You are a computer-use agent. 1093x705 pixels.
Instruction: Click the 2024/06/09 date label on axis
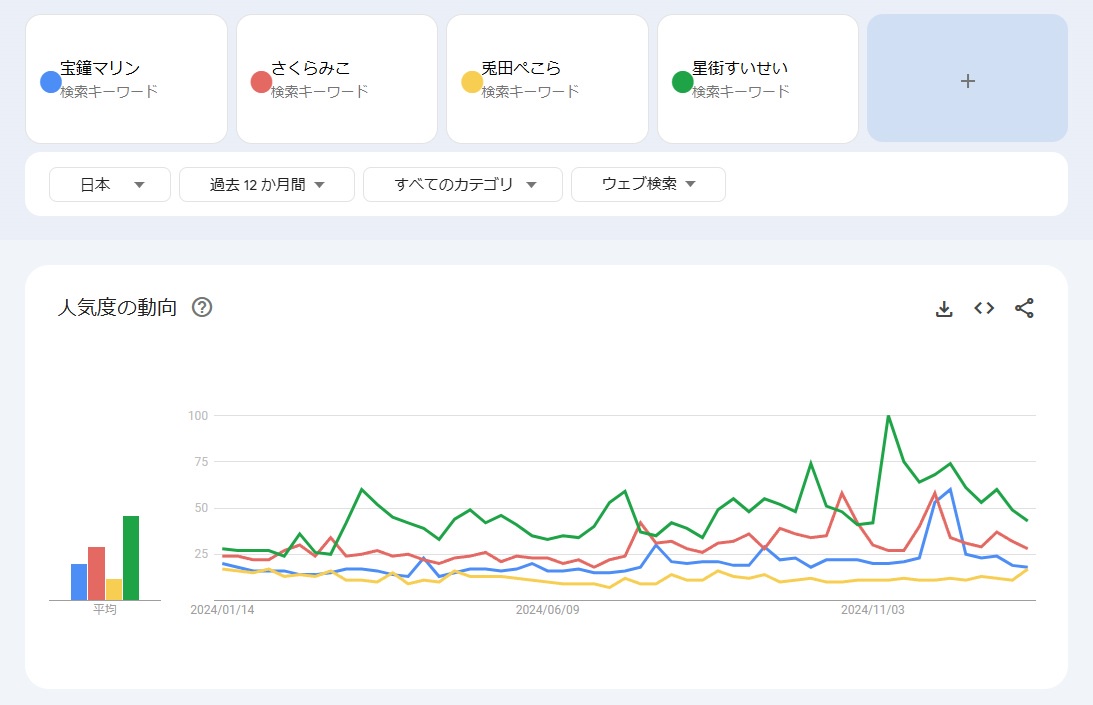coord(547,609)
